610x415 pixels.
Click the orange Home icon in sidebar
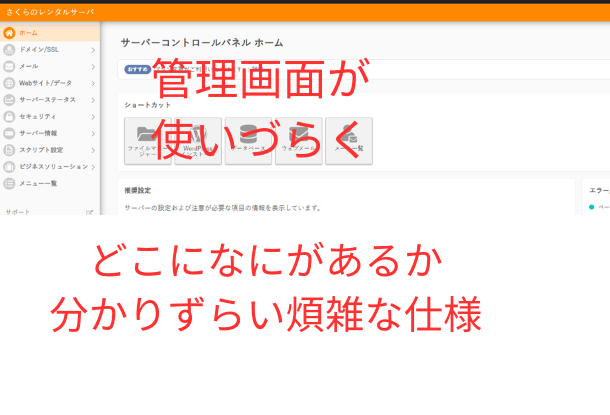point(9,33)
